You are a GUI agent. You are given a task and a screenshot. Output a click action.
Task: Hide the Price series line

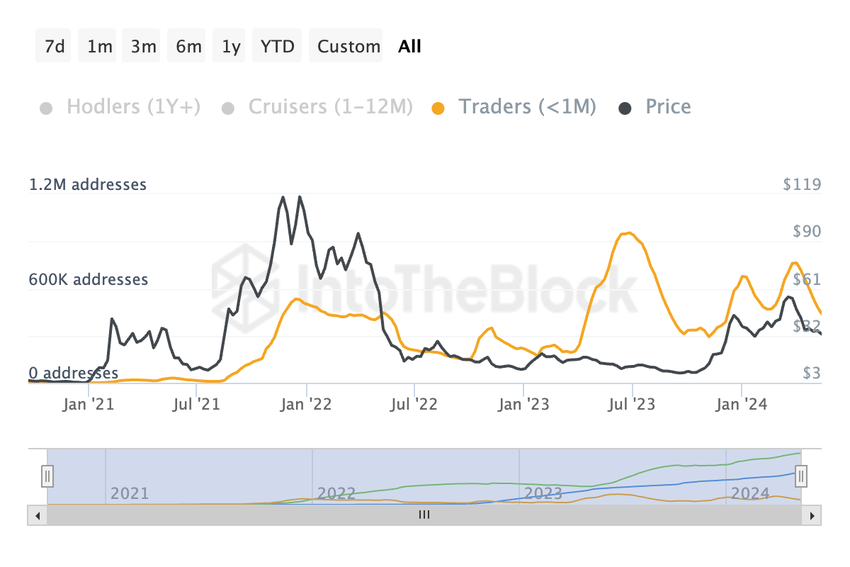tap(655, 107)
